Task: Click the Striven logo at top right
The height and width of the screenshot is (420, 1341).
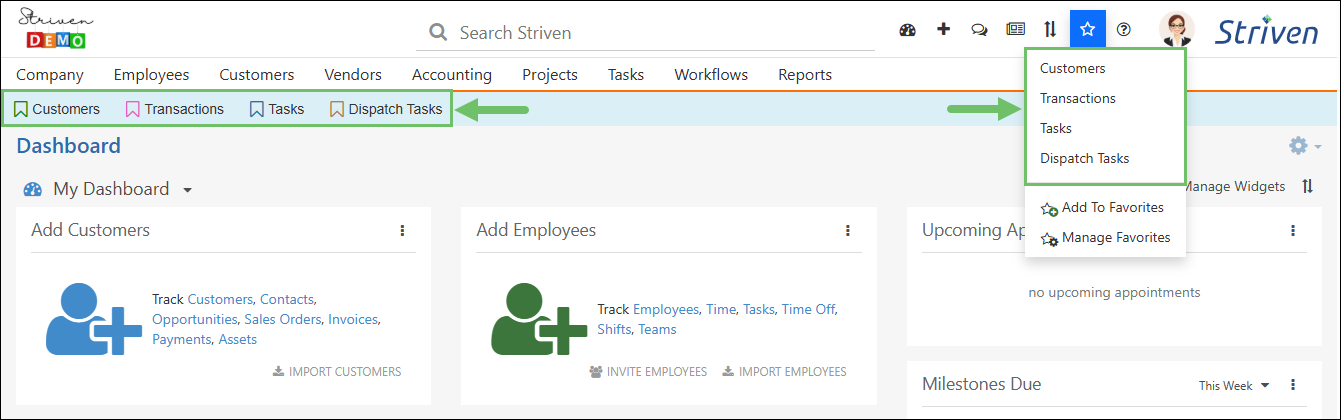Action: tap(1267, 30)
